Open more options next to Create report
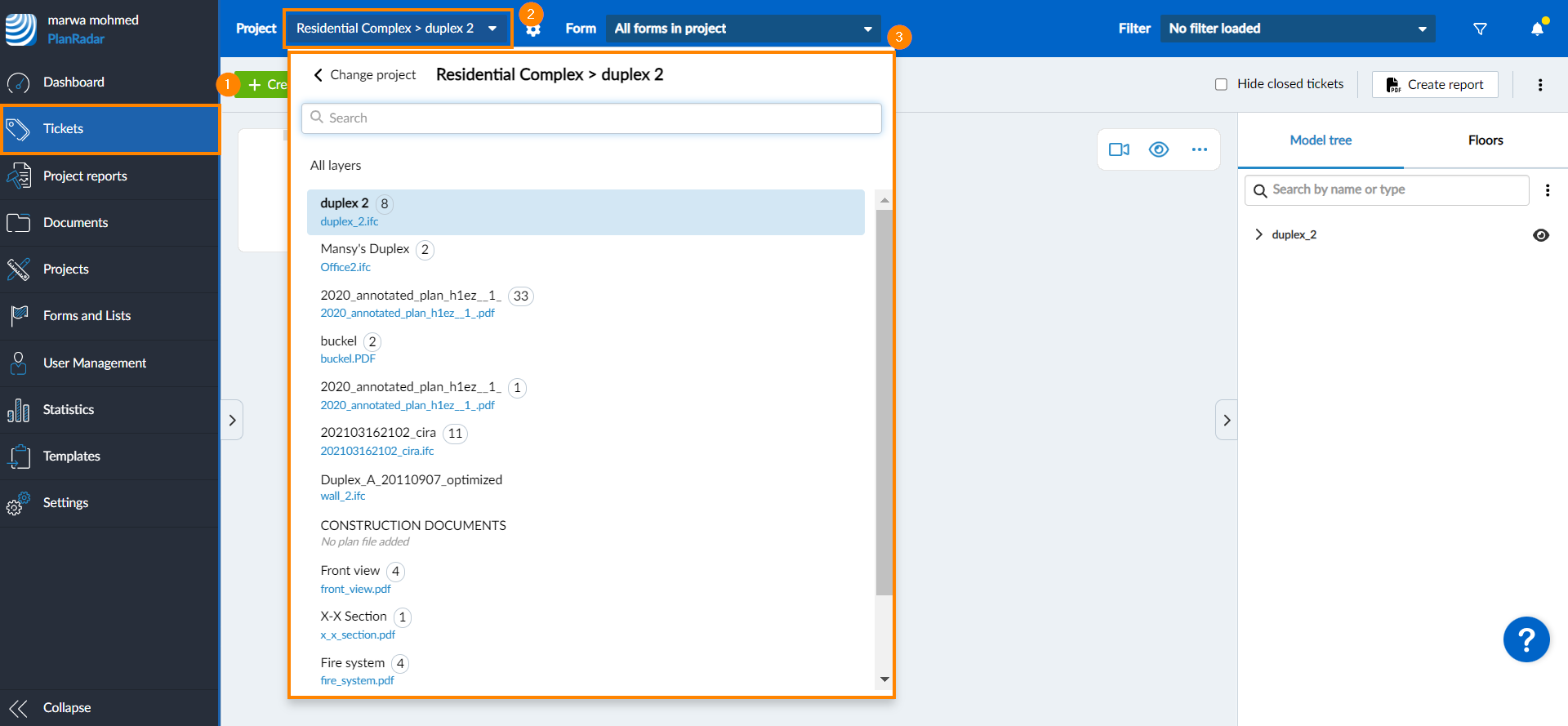Image resolution: width=1568 pixels, height=726 pixels. [1540, 85]
